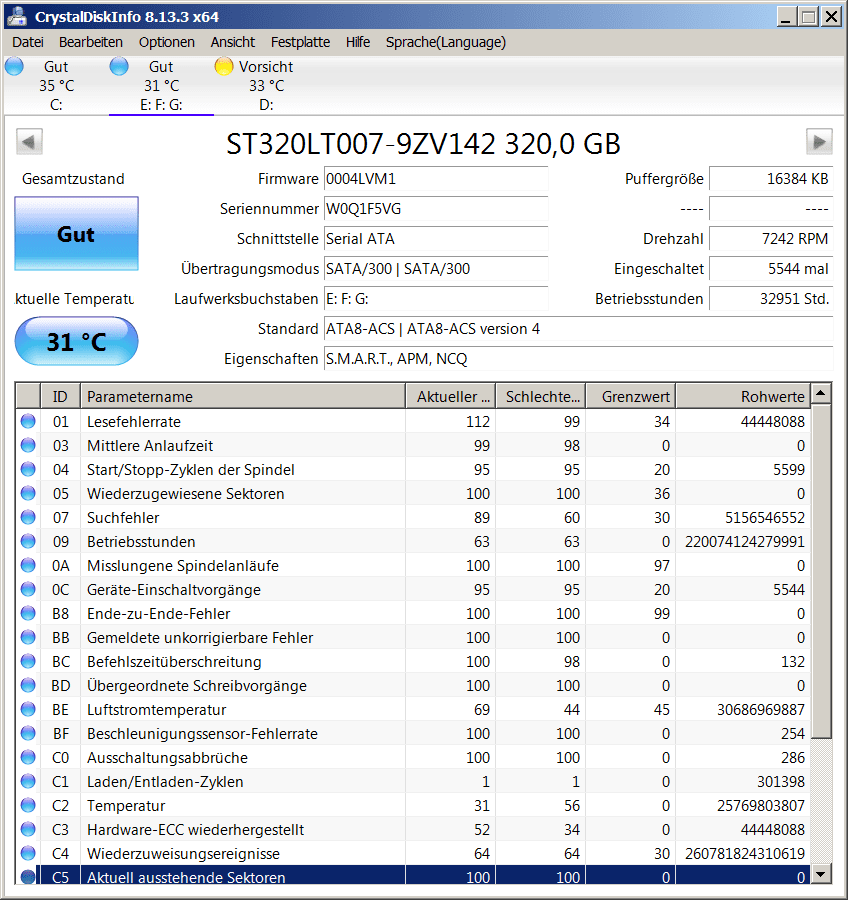Click the Betriebsstunden value 32951 Std.
Image resolution: width=848 pixels, height=900 pixels.
point(770,298)
